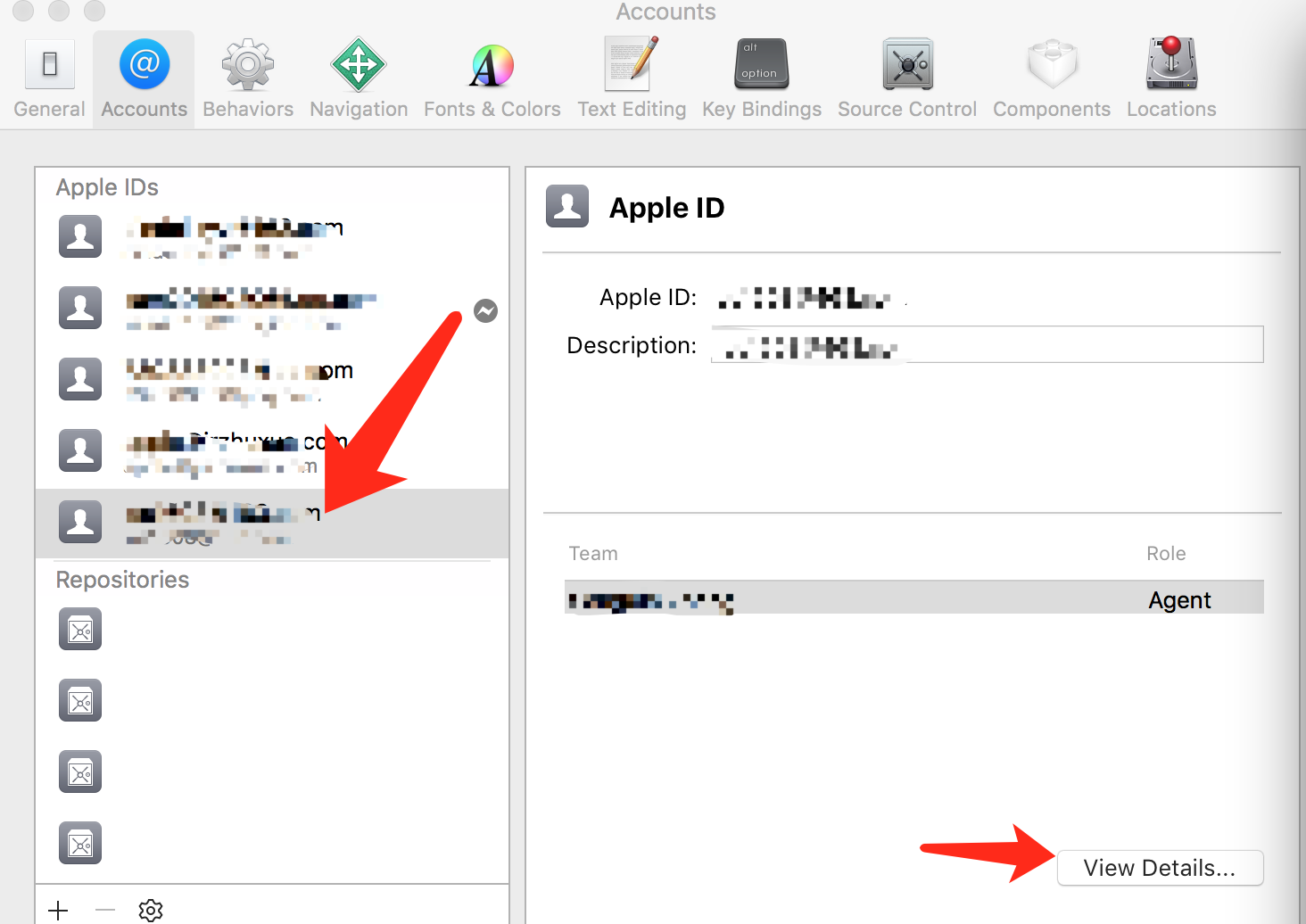Select the Accounts preferences tab

(x=144, y=79)
